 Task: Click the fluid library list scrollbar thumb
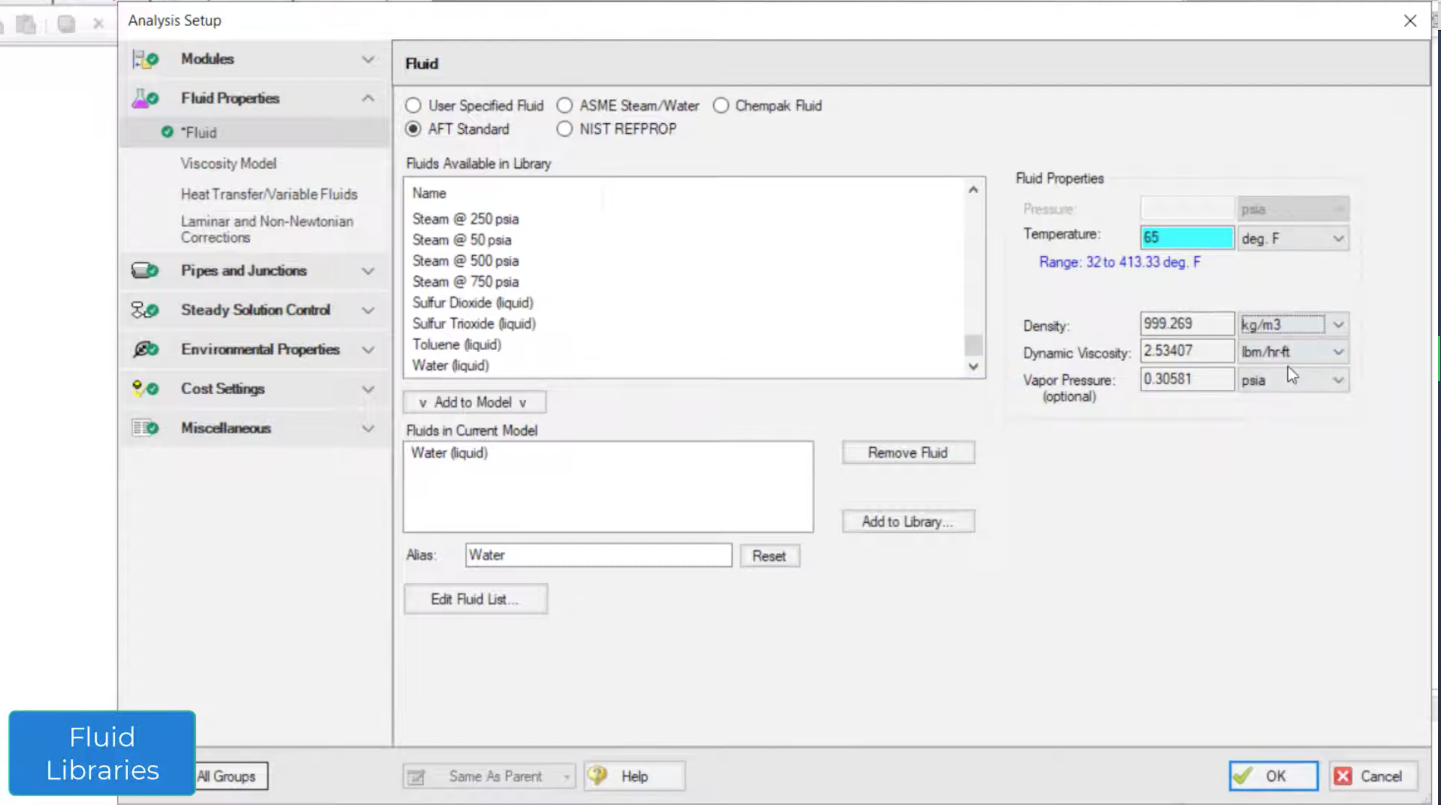click(x=973, y=345)
